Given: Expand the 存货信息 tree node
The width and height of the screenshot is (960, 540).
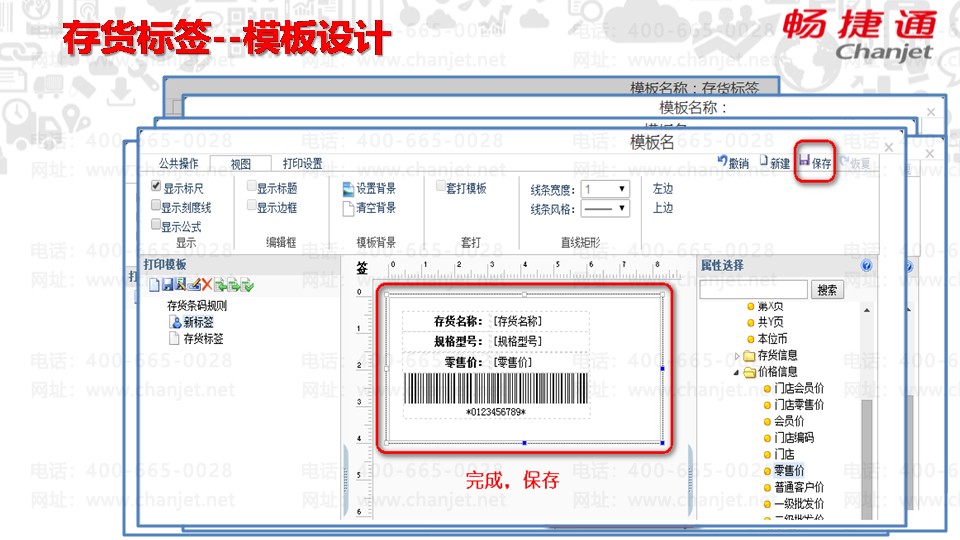Looking at the screenshot, I should click(x=737, y=356).
